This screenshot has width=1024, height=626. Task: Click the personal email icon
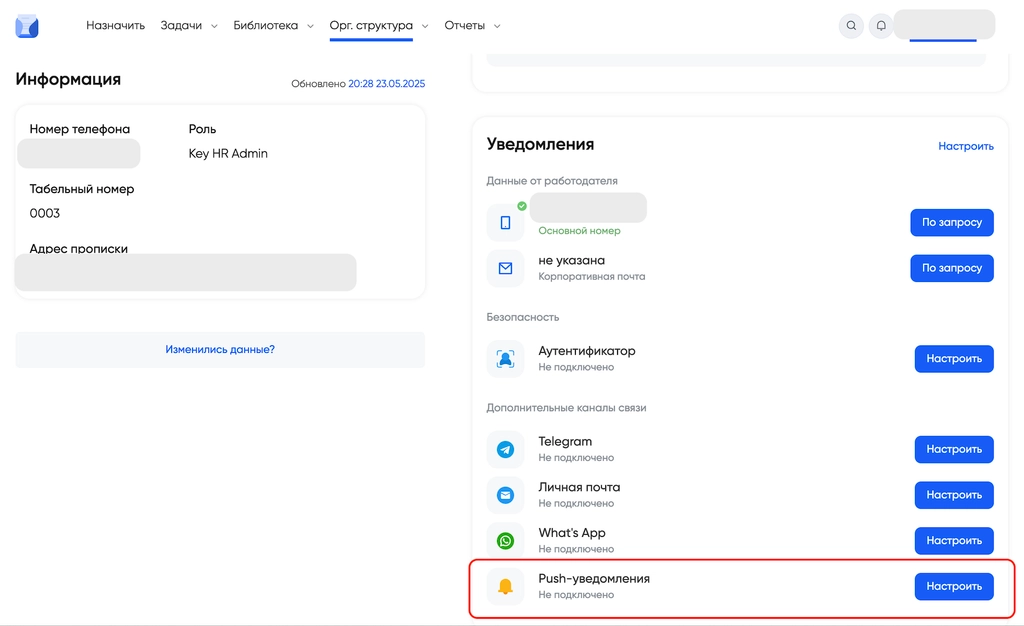505,495
